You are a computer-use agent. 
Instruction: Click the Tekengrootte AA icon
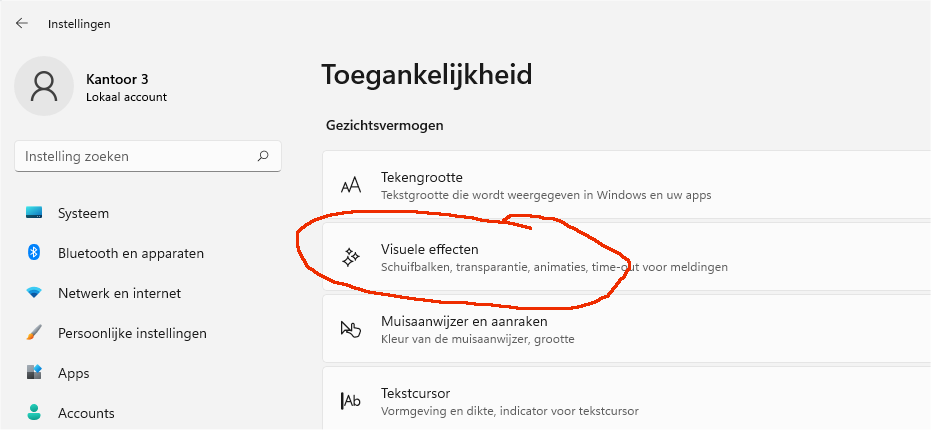click(351, 186)
